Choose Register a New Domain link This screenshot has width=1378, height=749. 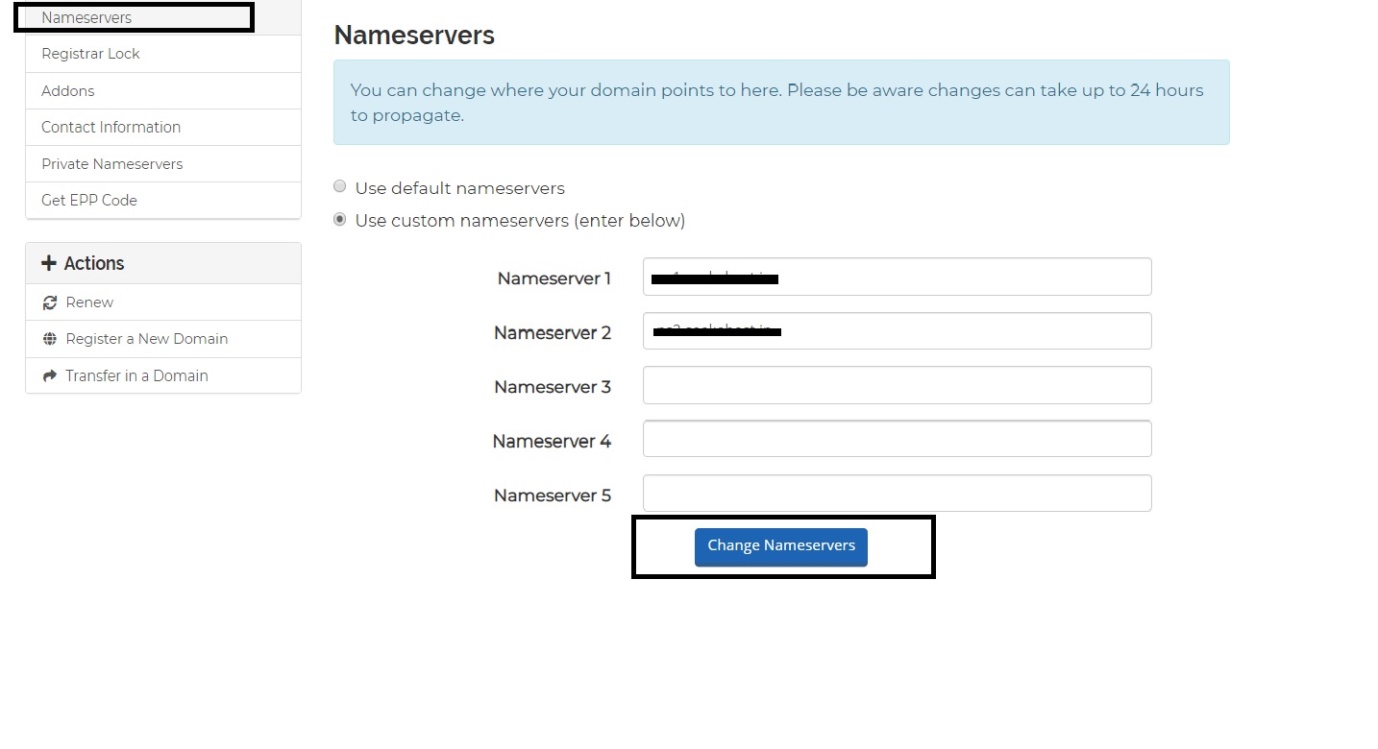coord(163,339)
